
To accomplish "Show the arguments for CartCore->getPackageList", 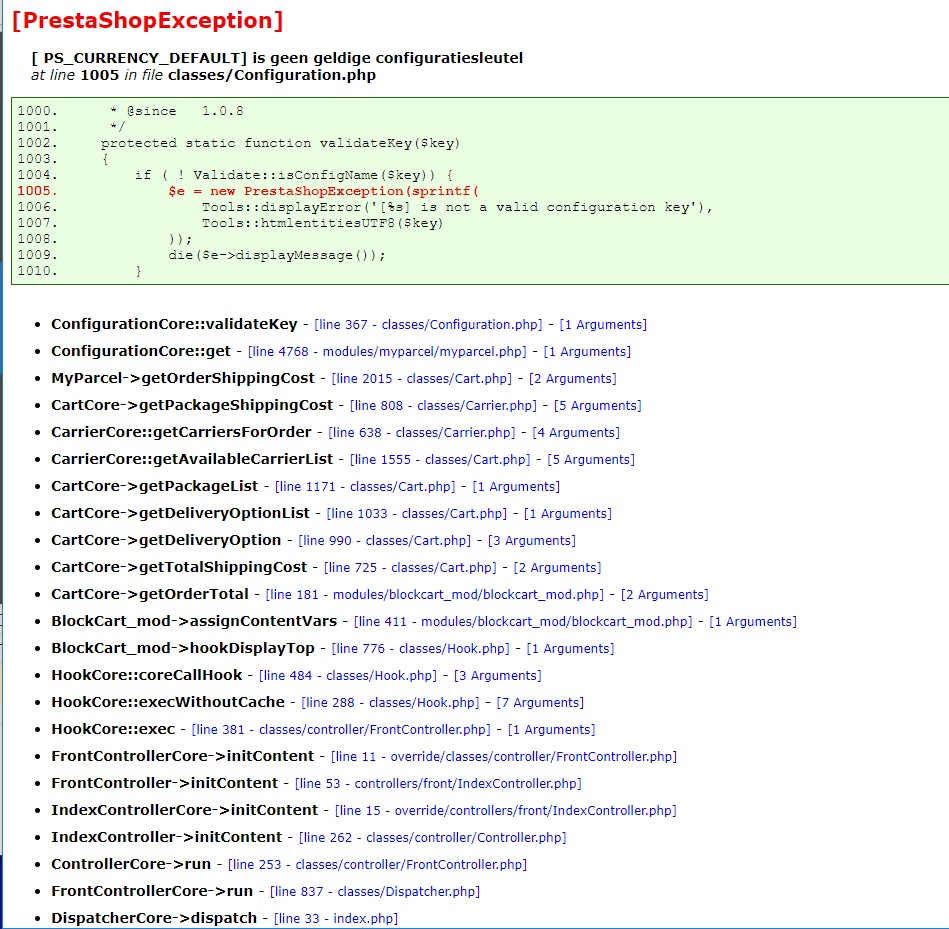I will click(x=516, y=487).
